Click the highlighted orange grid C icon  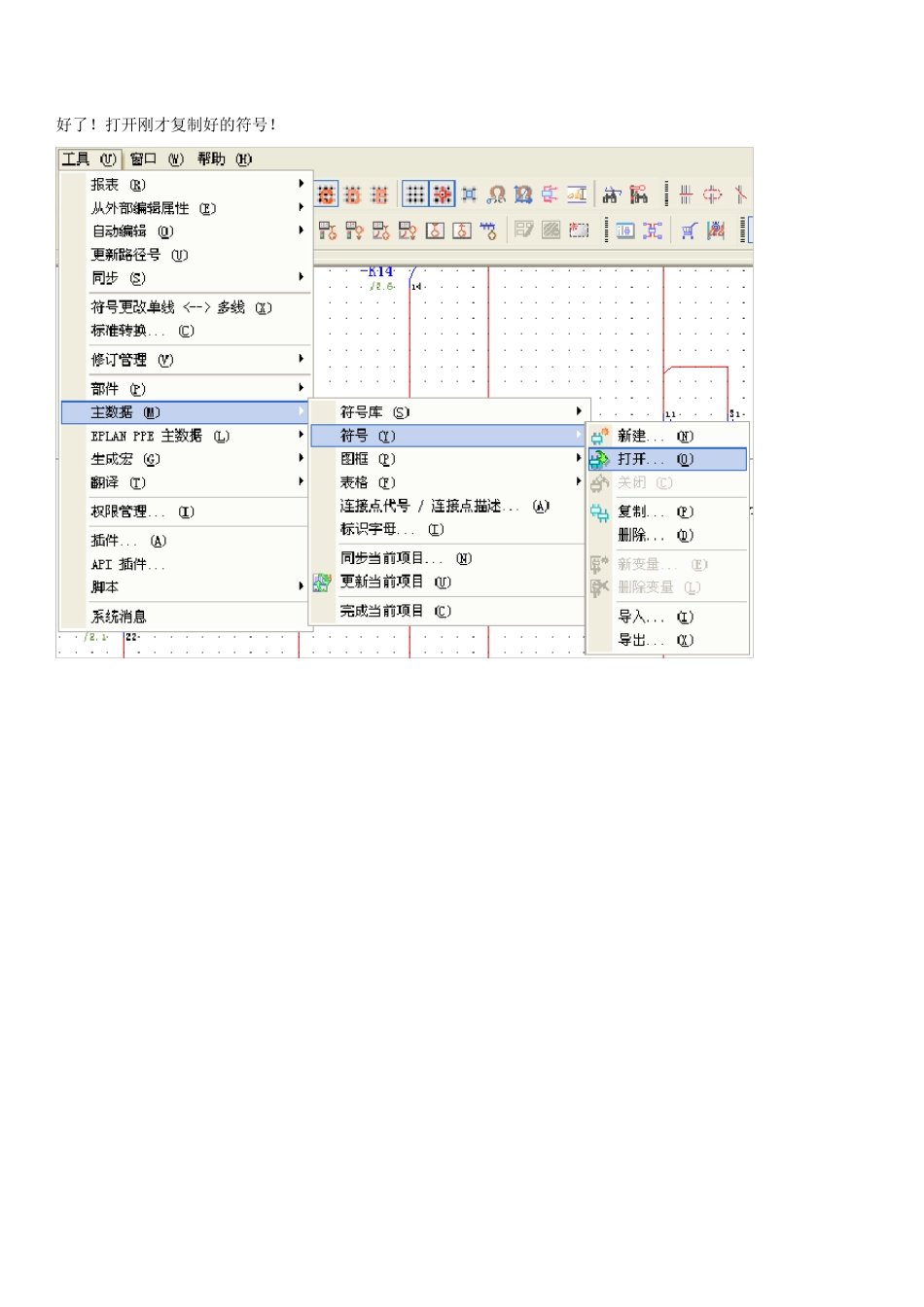click(326, 194)
